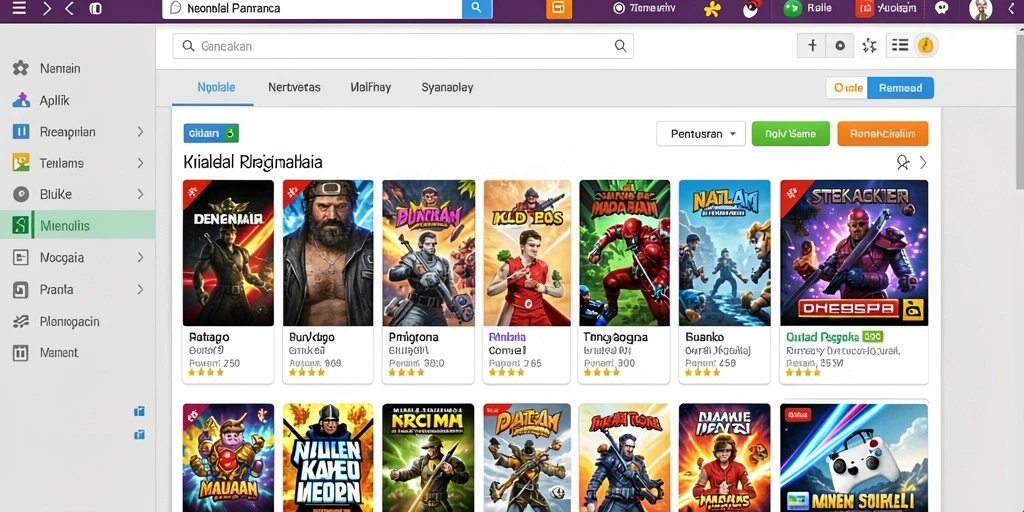Switch to the Nalfhay tab
This screenshot has height=512, width=1024.
point(371,88)
